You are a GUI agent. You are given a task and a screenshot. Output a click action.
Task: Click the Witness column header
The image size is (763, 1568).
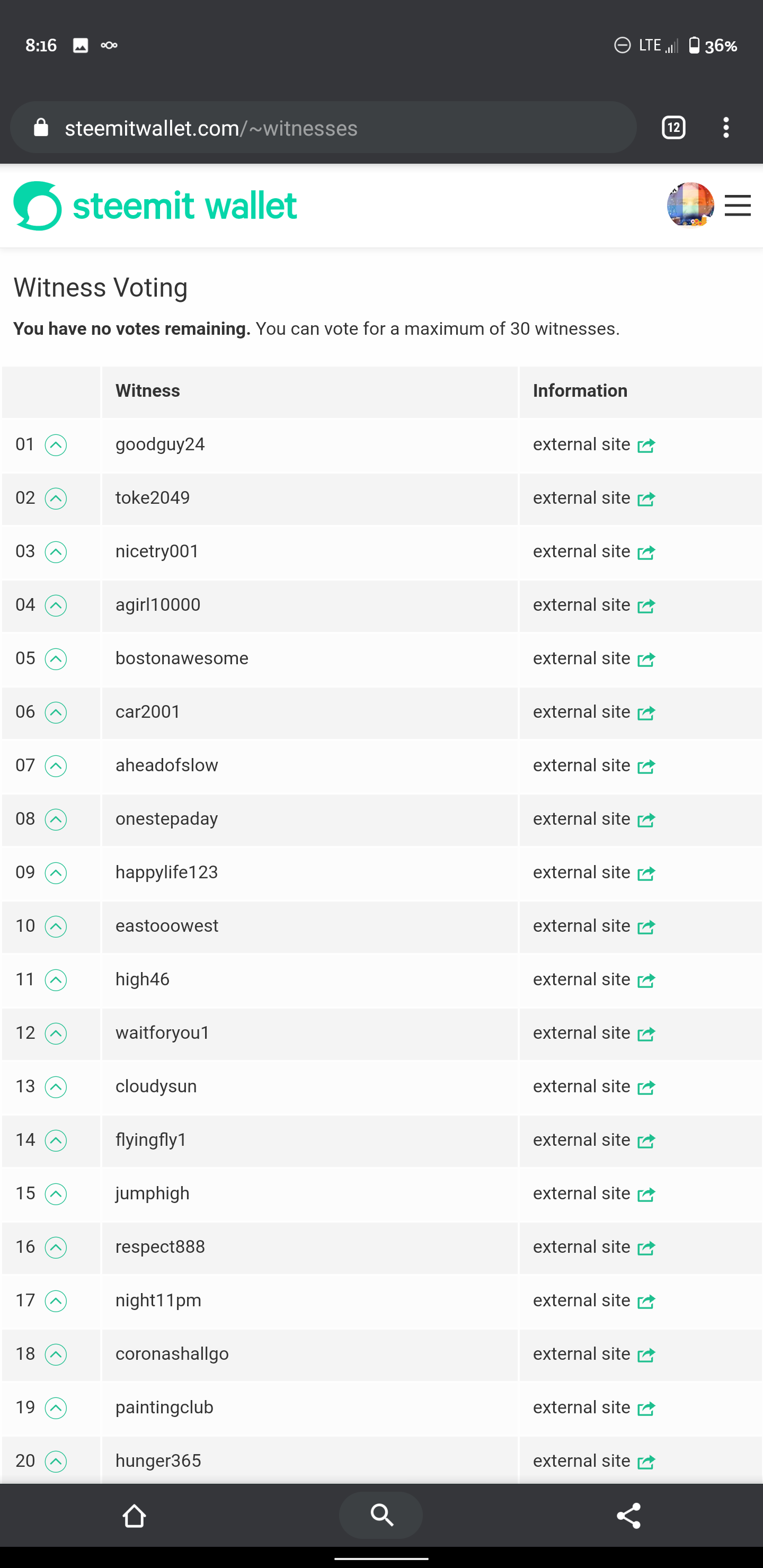[x=147, y=391]
